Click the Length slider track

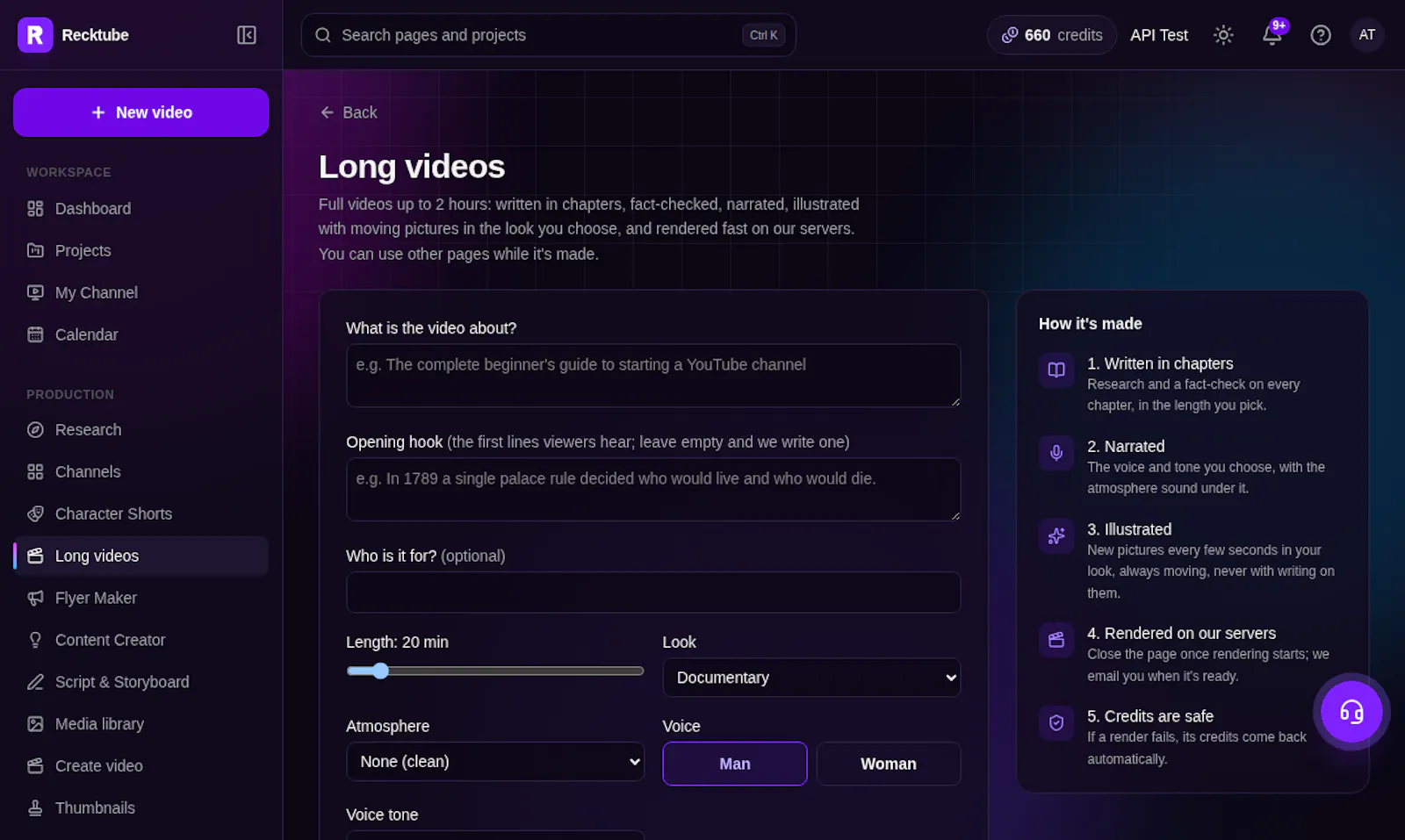point(495,671)
